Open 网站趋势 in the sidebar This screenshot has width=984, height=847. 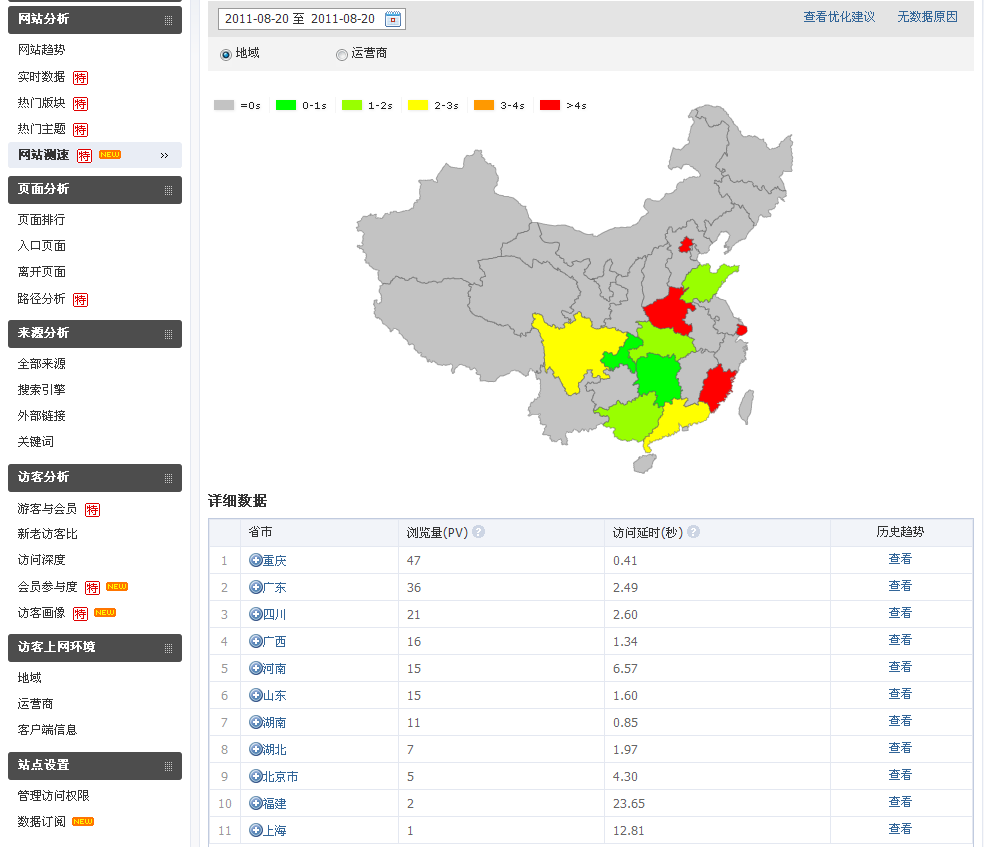tap(41, 50)
